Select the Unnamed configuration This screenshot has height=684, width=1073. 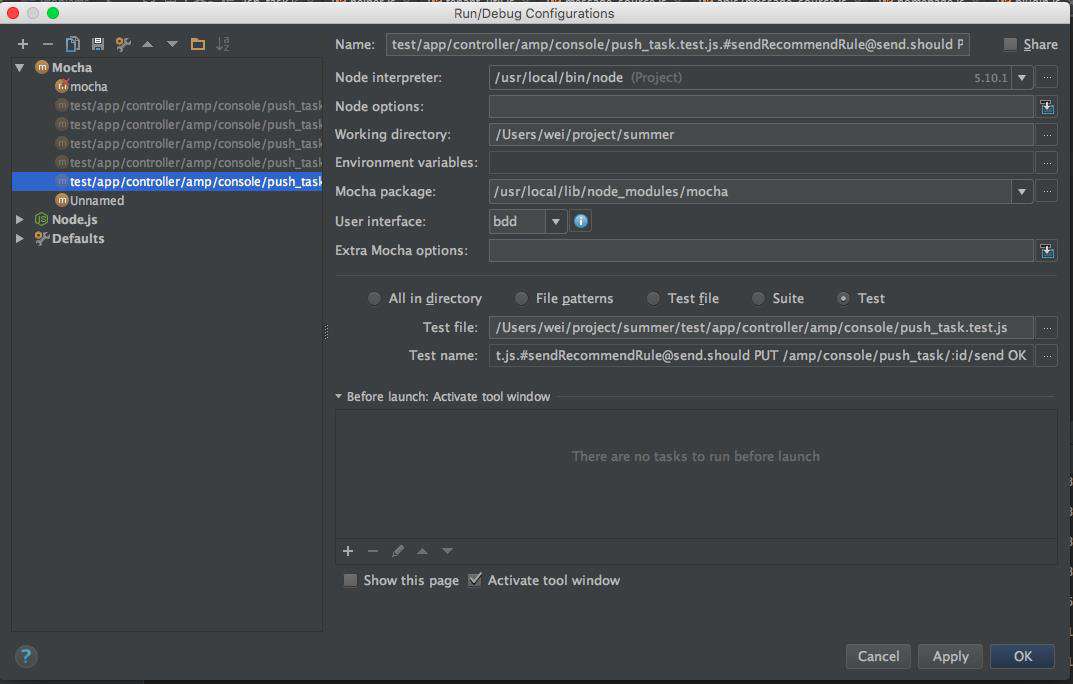97,200
